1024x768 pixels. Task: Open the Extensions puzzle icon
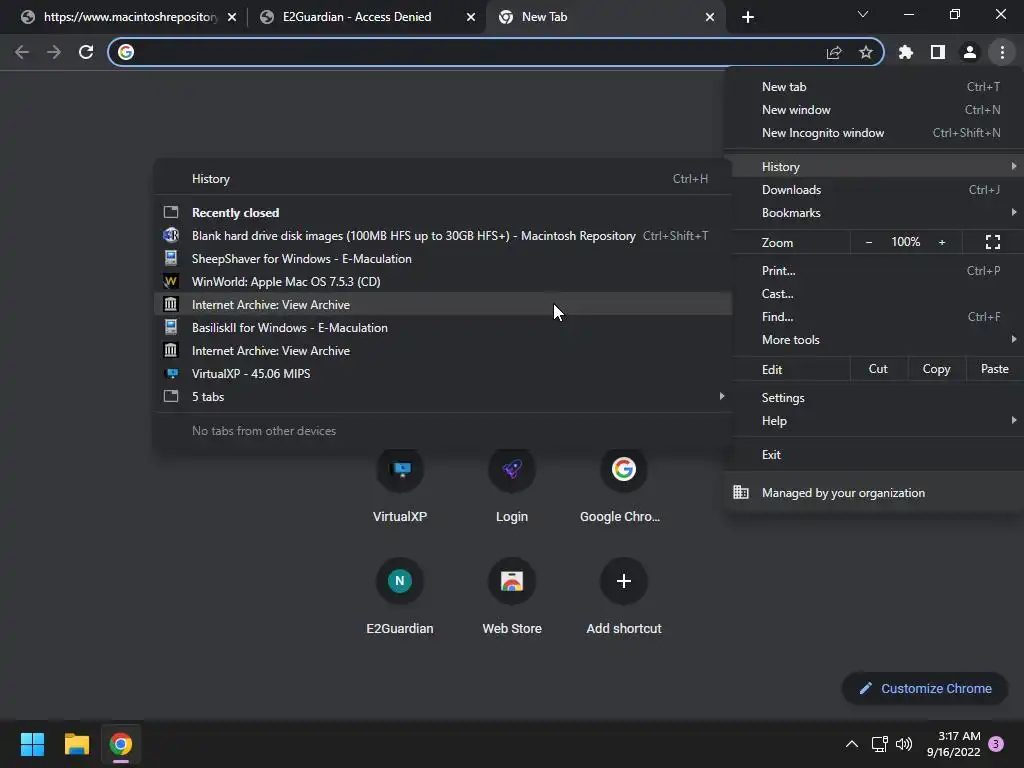pyautogui.click(x=906, y=52)
